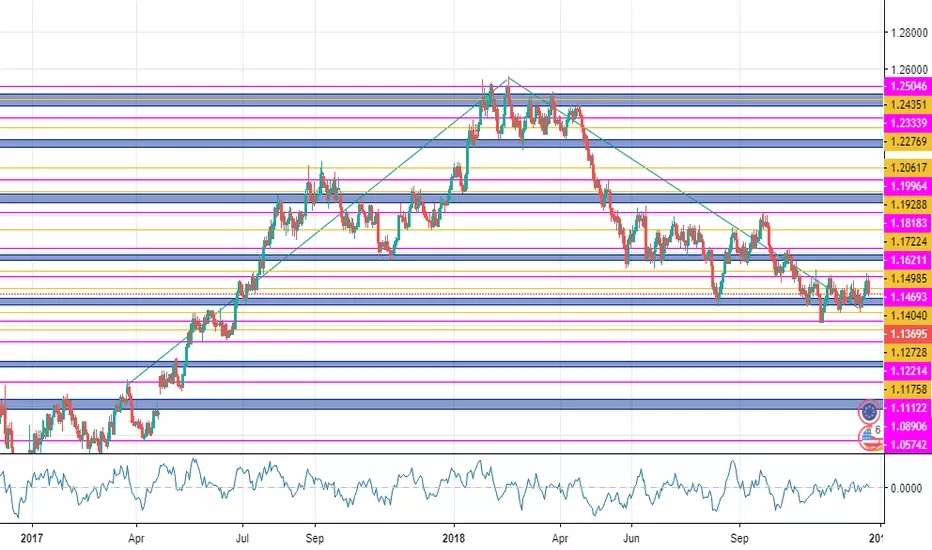932x550 pixels.
Task: Click the 1.22769 yellow price label
Action: [x=908, y=142]
